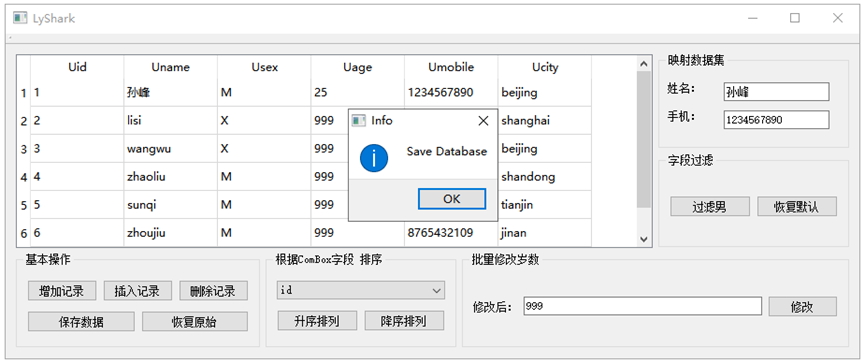
Task: Click the 8765432109 mobile cell
Action: pos(451,233)
